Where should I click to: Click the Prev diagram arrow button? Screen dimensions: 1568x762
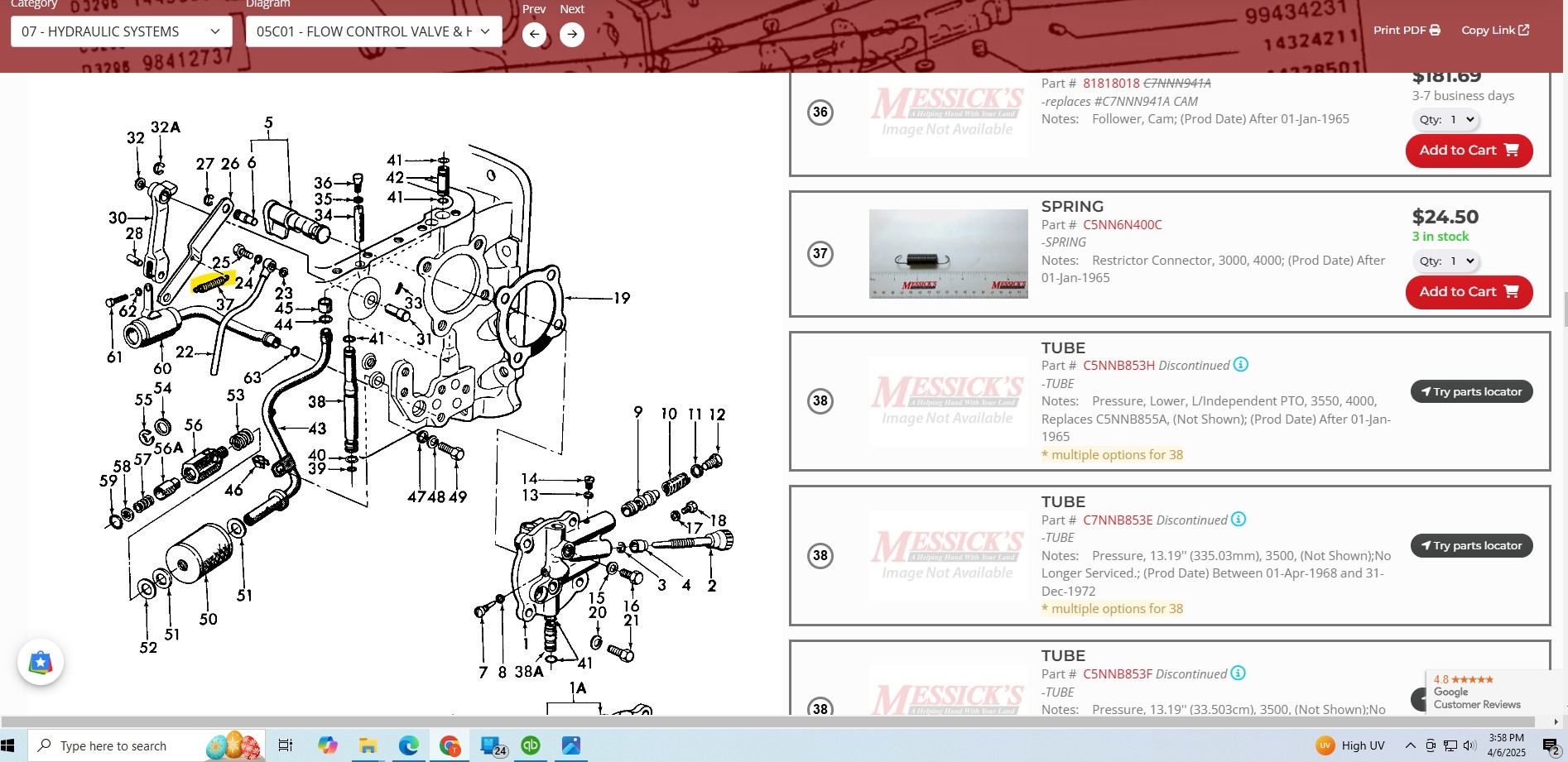click(x=534, y=35)
